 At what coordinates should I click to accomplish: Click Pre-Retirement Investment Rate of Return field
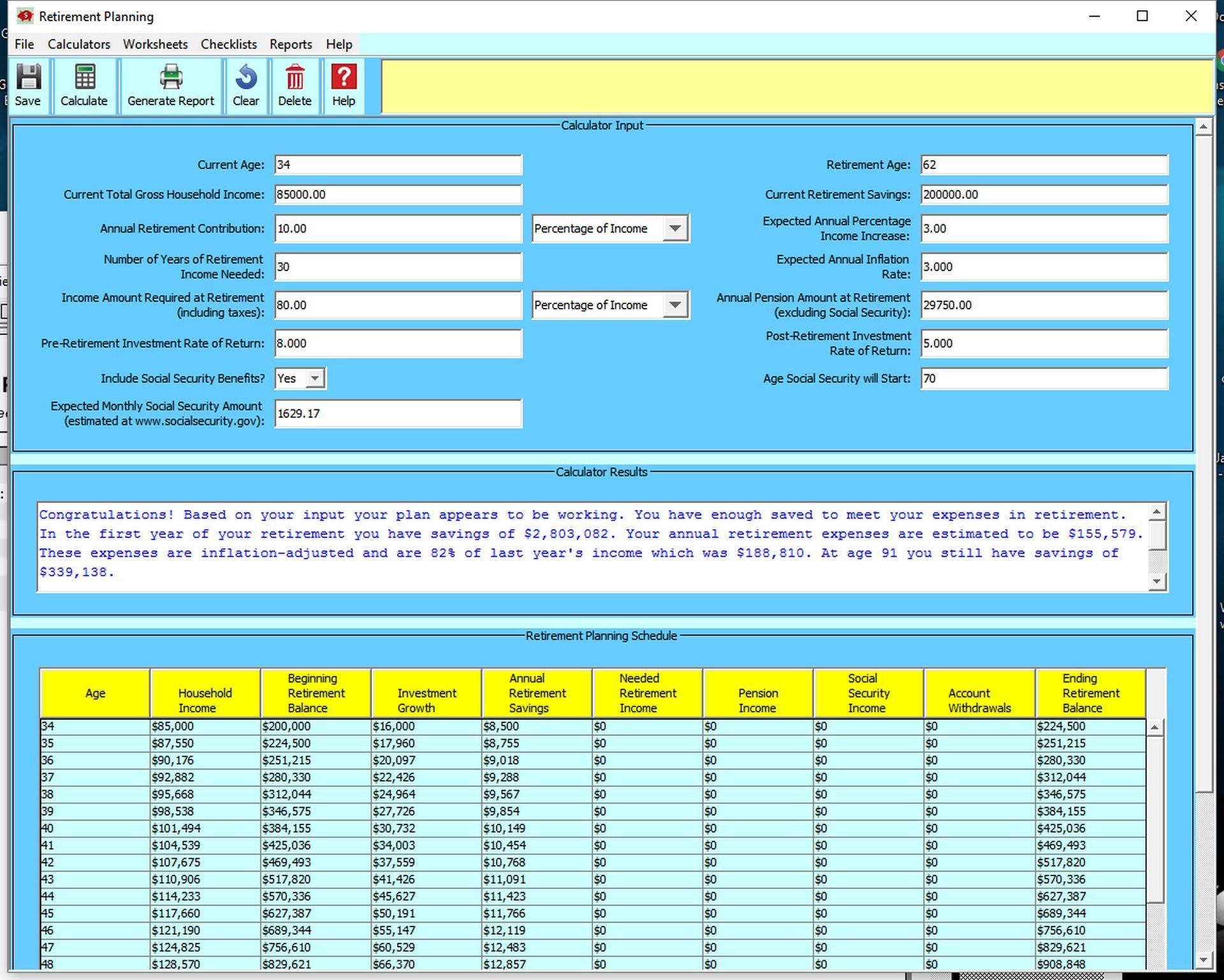398,343
